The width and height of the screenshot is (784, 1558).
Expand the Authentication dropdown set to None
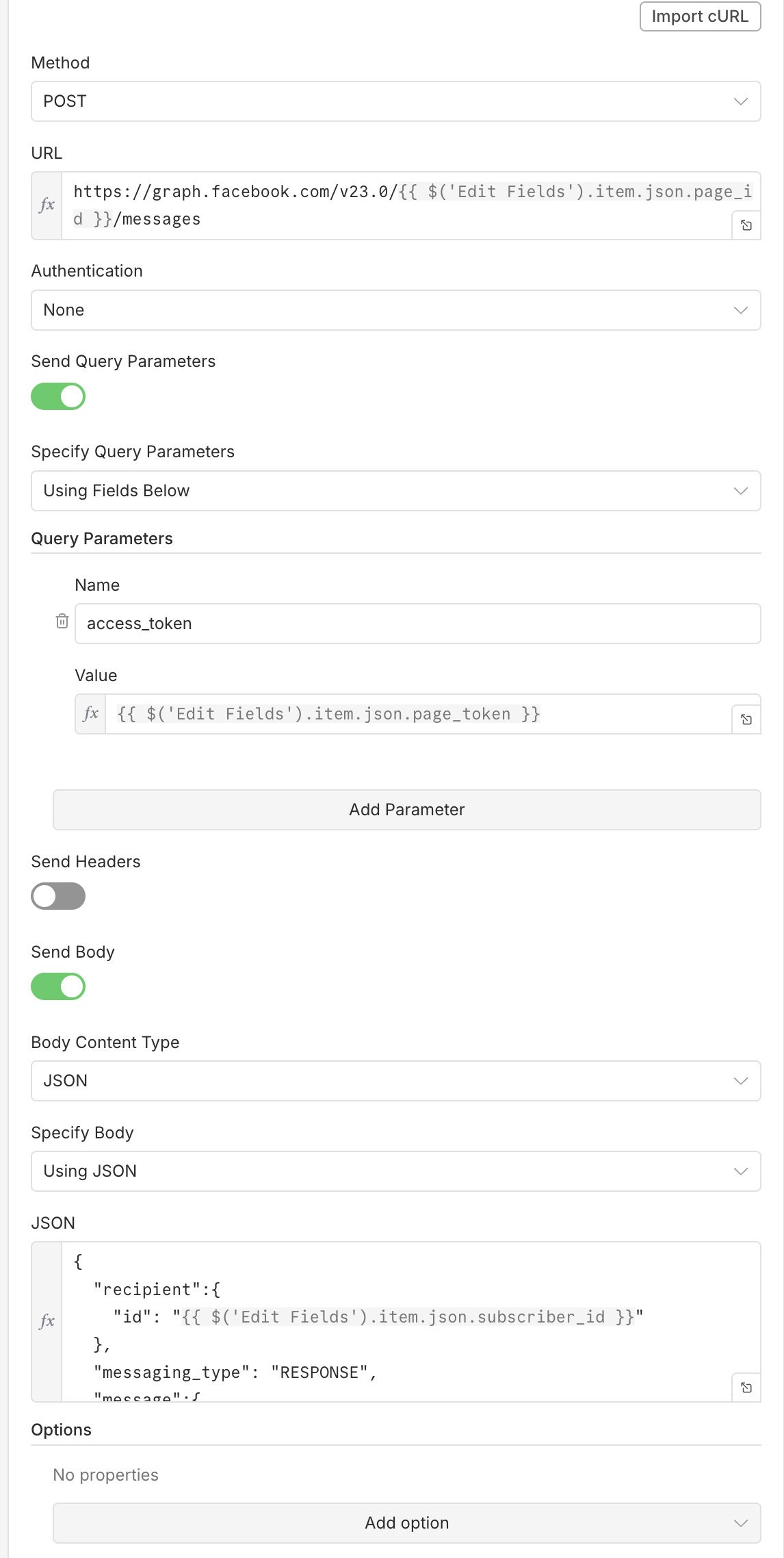pos(395,310)
